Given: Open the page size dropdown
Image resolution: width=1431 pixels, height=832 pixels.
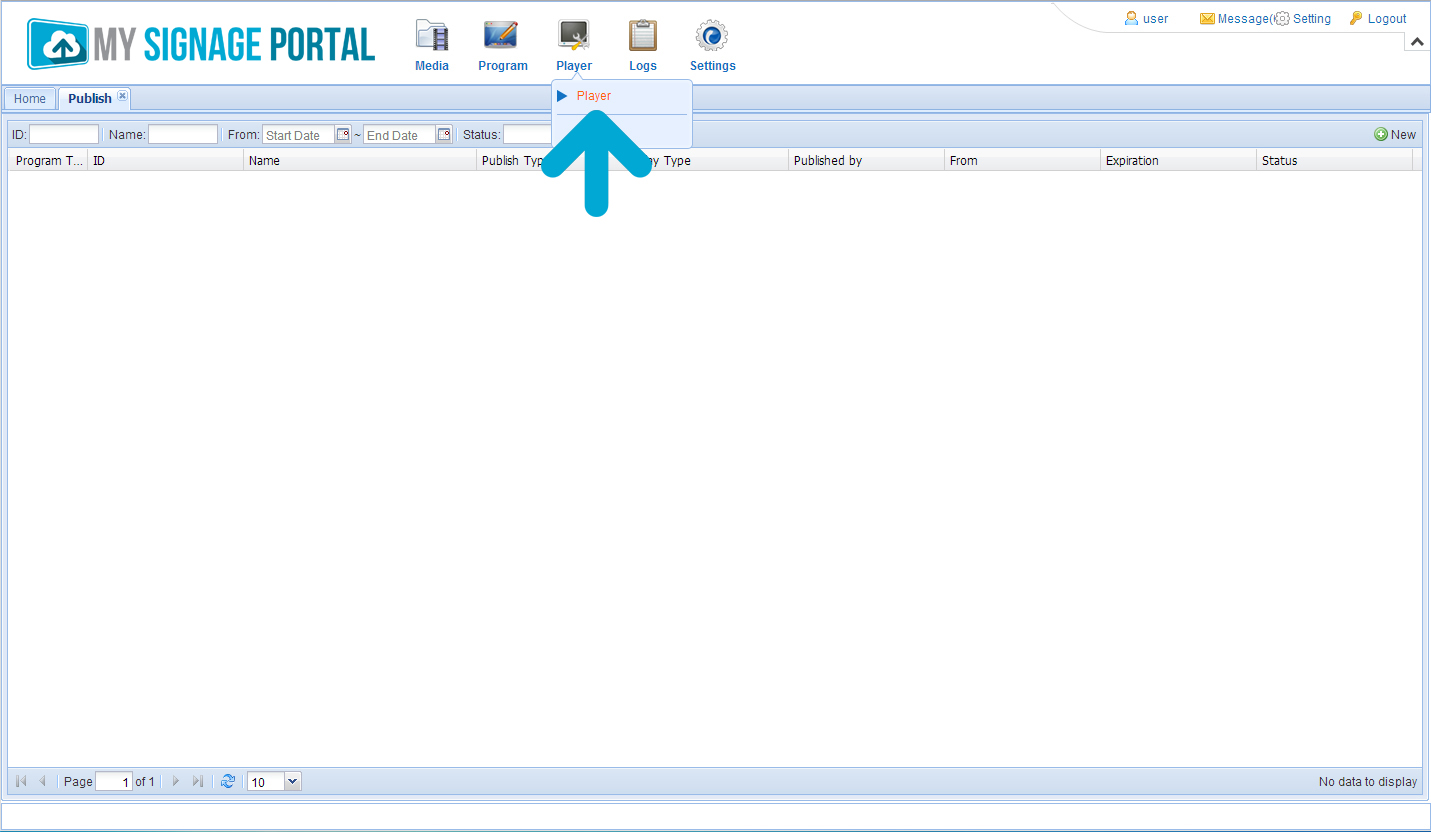Looking at the screenshot, I should click(x=292, y=782).
